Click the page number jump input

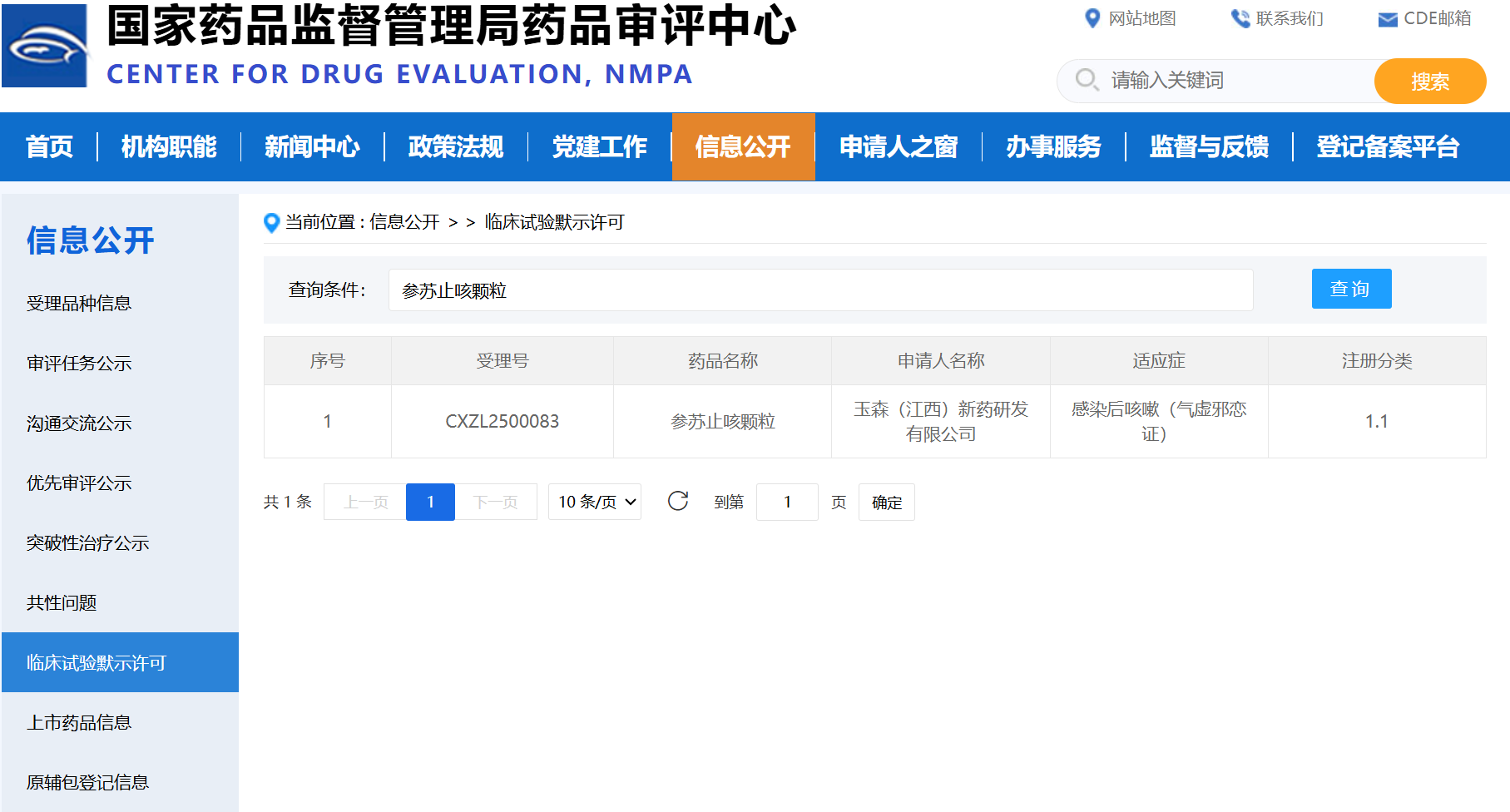click(787, 503)
